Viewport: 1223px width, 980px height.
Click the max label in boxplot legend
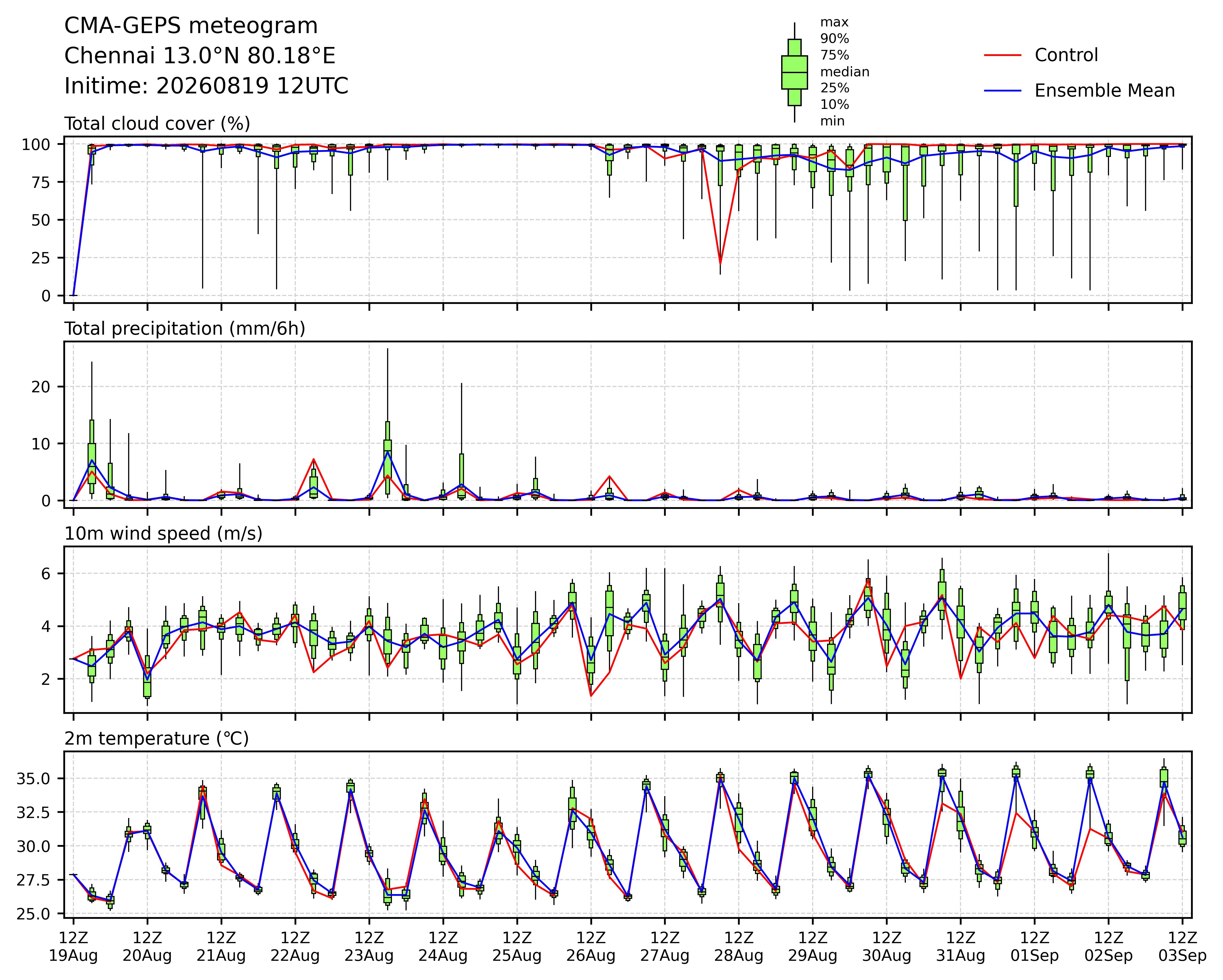click(835, 23)
